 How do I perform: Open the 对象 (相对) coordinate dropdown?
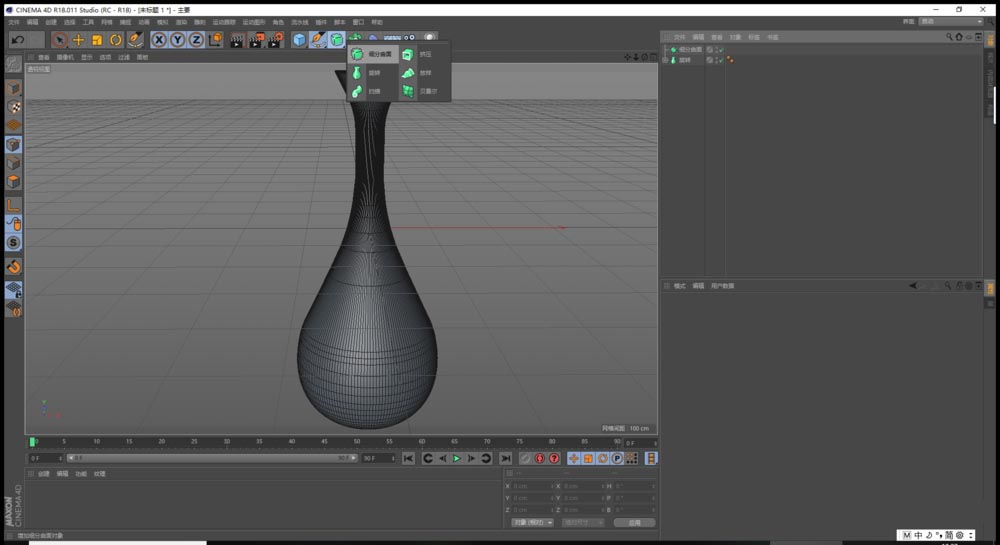[532, 522]
